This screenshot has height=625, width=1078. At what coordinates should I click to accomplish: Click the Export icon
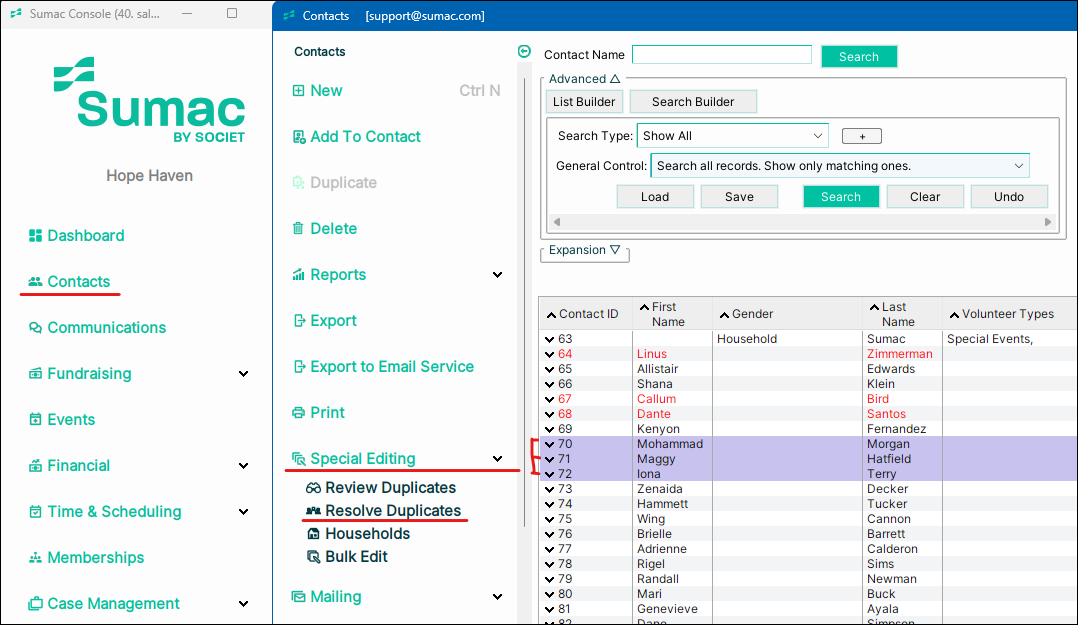[x=298, y=320]
